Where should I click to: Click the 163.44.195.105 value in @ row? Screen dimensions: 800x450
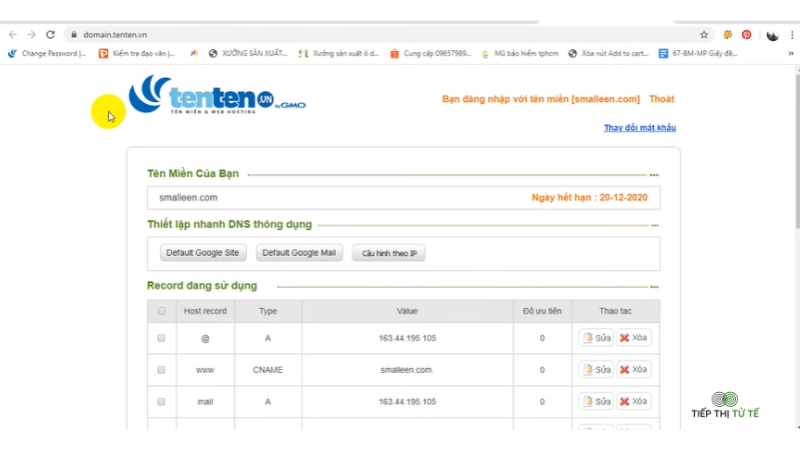[x=407, y=338]
